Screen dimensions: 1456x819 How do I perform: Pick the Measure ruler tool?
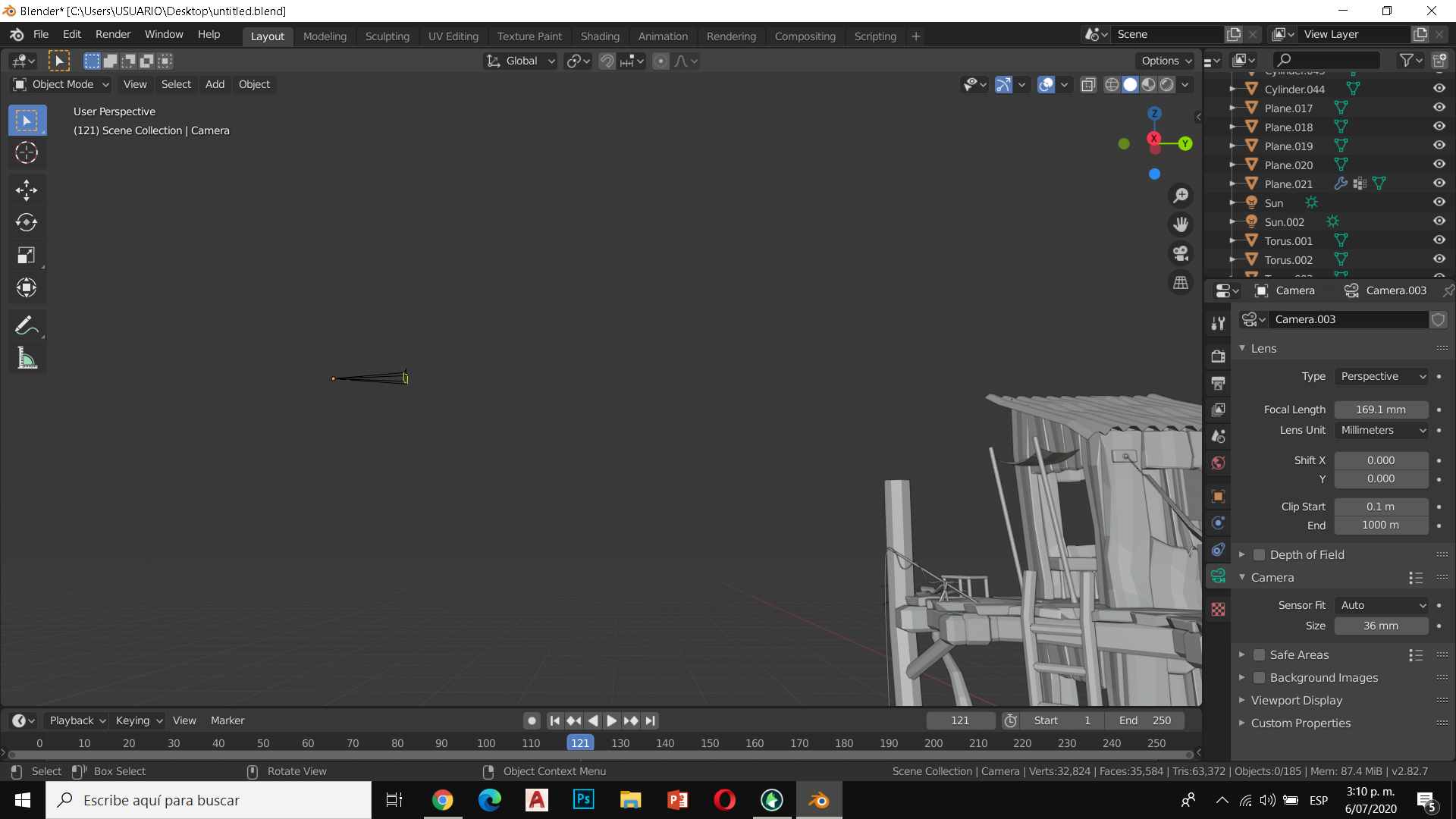pos(27,359)
